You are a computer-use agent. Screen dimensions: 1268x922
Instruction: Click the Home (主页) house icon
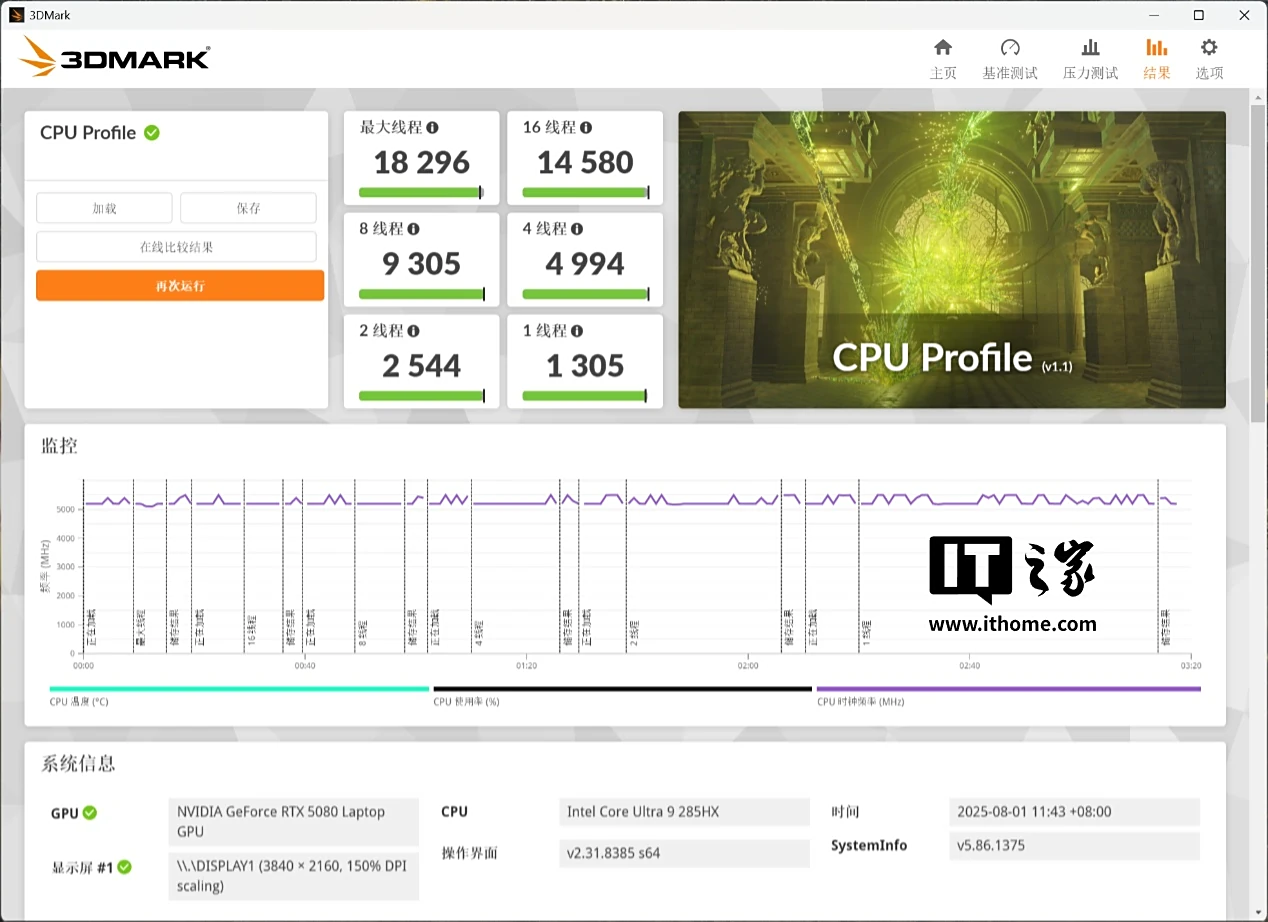click(x=942, y=48)
